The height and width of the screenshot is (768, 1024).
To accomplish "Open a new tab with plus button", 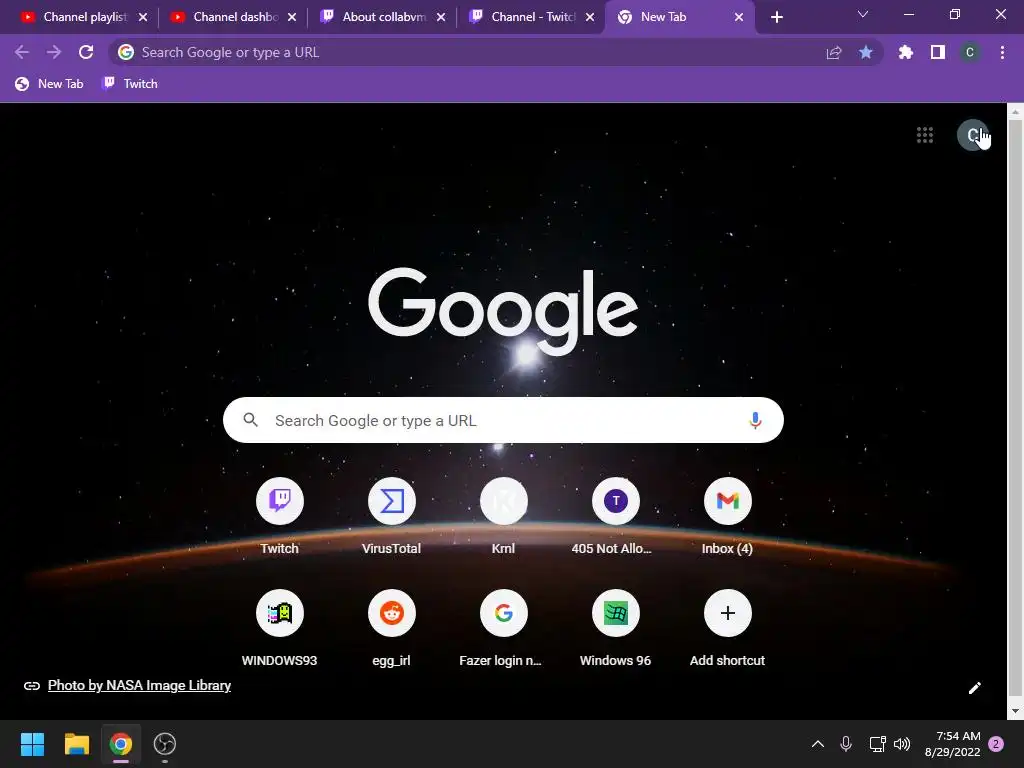I will click(x=776, y=17).
